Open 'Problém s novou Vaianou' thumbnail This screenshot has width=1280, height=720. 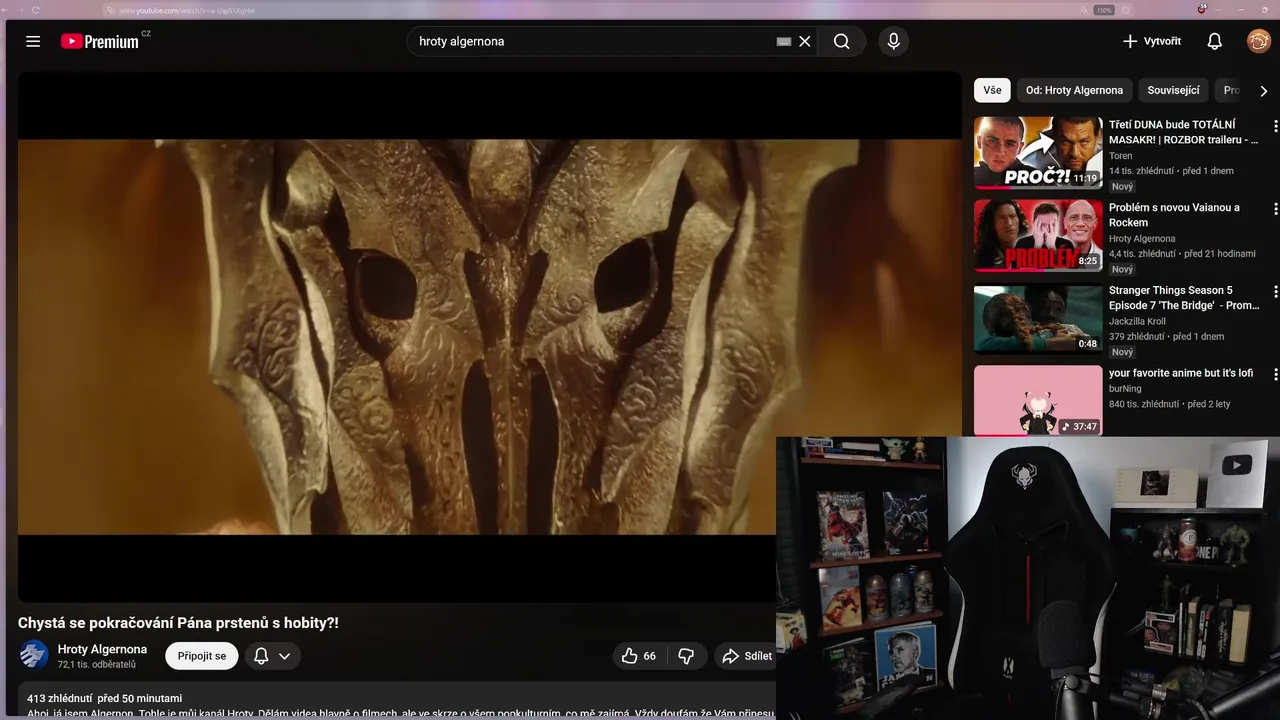1038,236
